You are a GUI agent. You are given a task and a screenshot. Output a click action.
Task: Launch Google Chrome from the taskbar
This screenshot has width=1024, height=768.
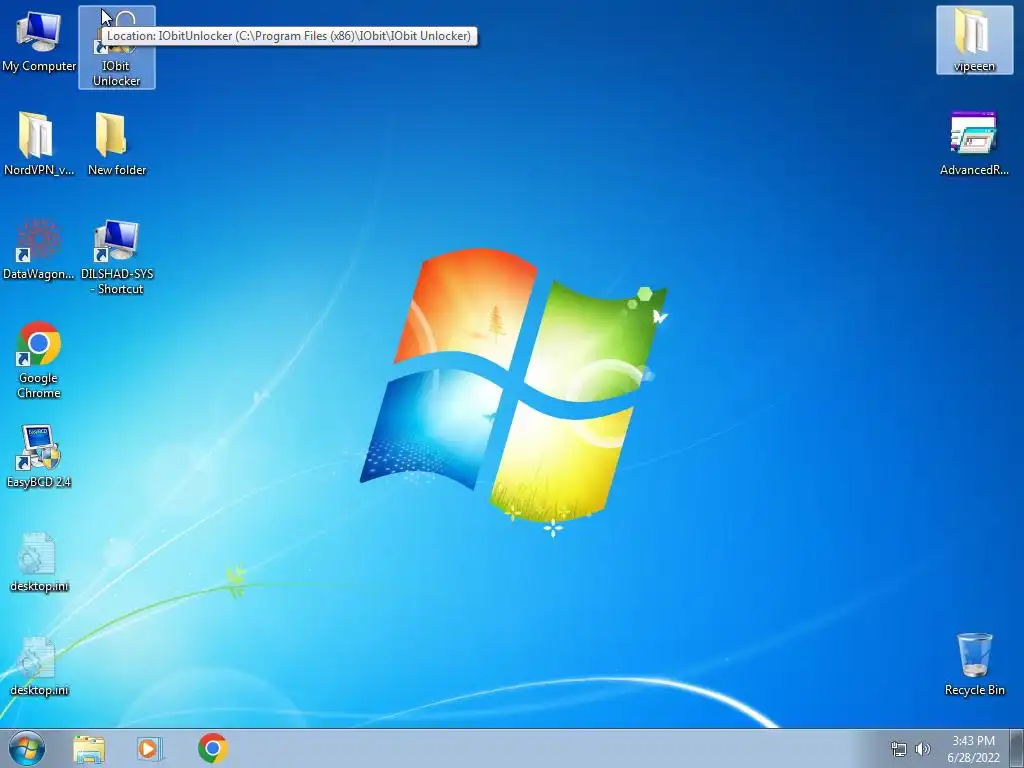tap(212, 748)
